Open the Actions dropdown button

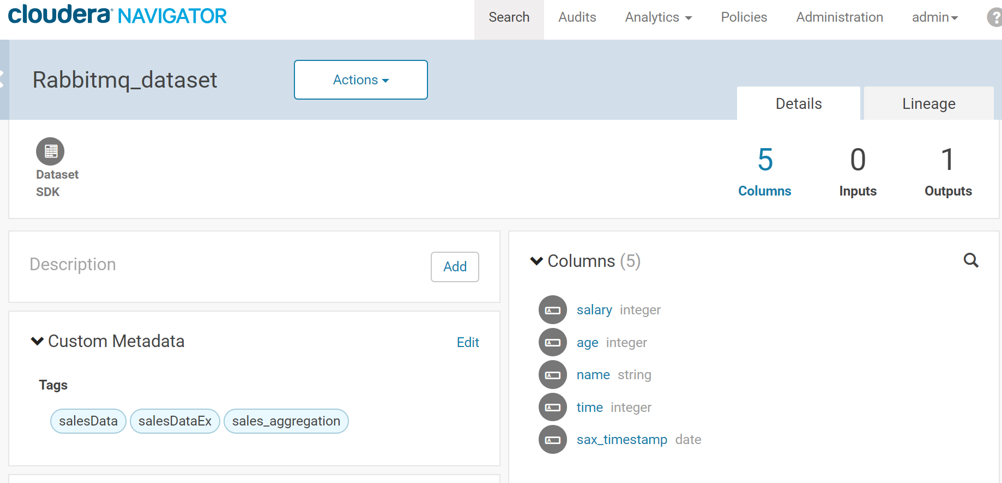(360, 80)
